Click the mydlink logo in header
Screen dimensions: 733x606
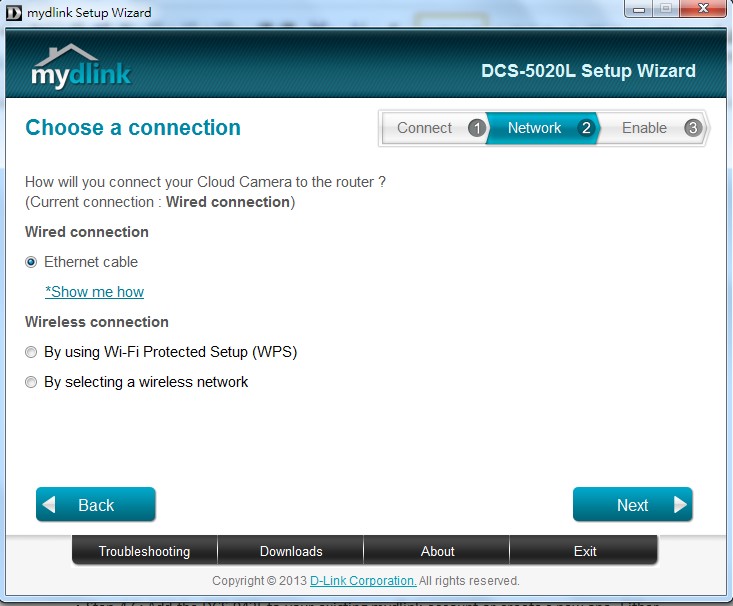click(81, 65)
